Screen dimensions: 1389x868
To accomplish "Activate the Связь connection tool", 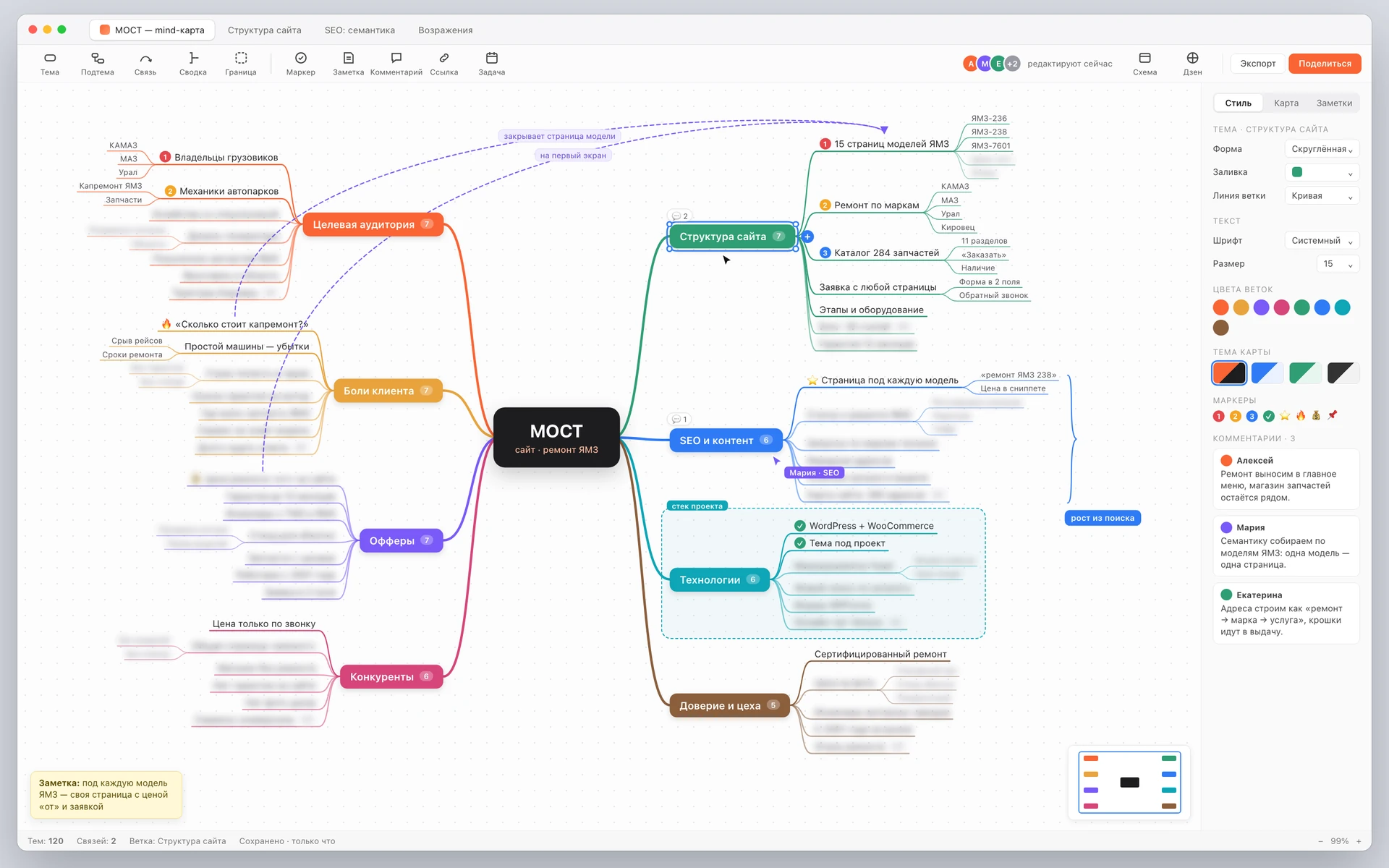I will (145, 64).
